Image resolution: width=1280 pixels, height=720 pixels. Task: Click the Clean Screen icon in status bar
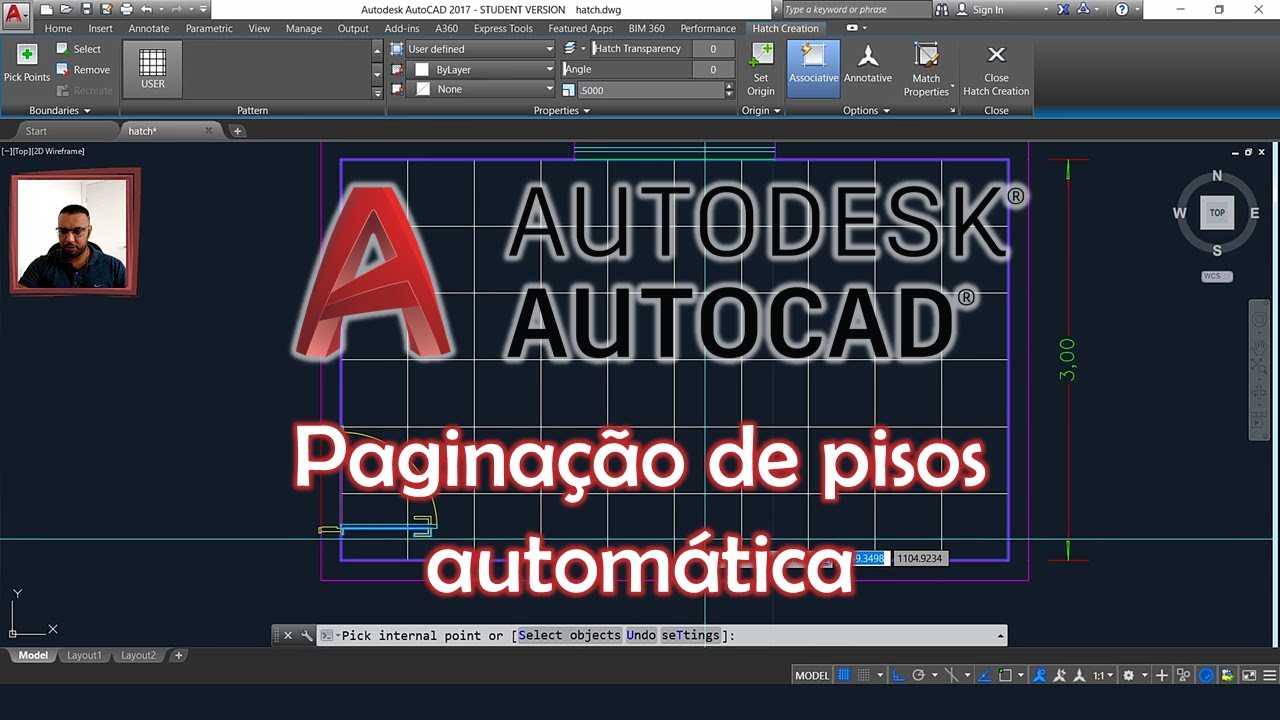[x=1249, y=676]
